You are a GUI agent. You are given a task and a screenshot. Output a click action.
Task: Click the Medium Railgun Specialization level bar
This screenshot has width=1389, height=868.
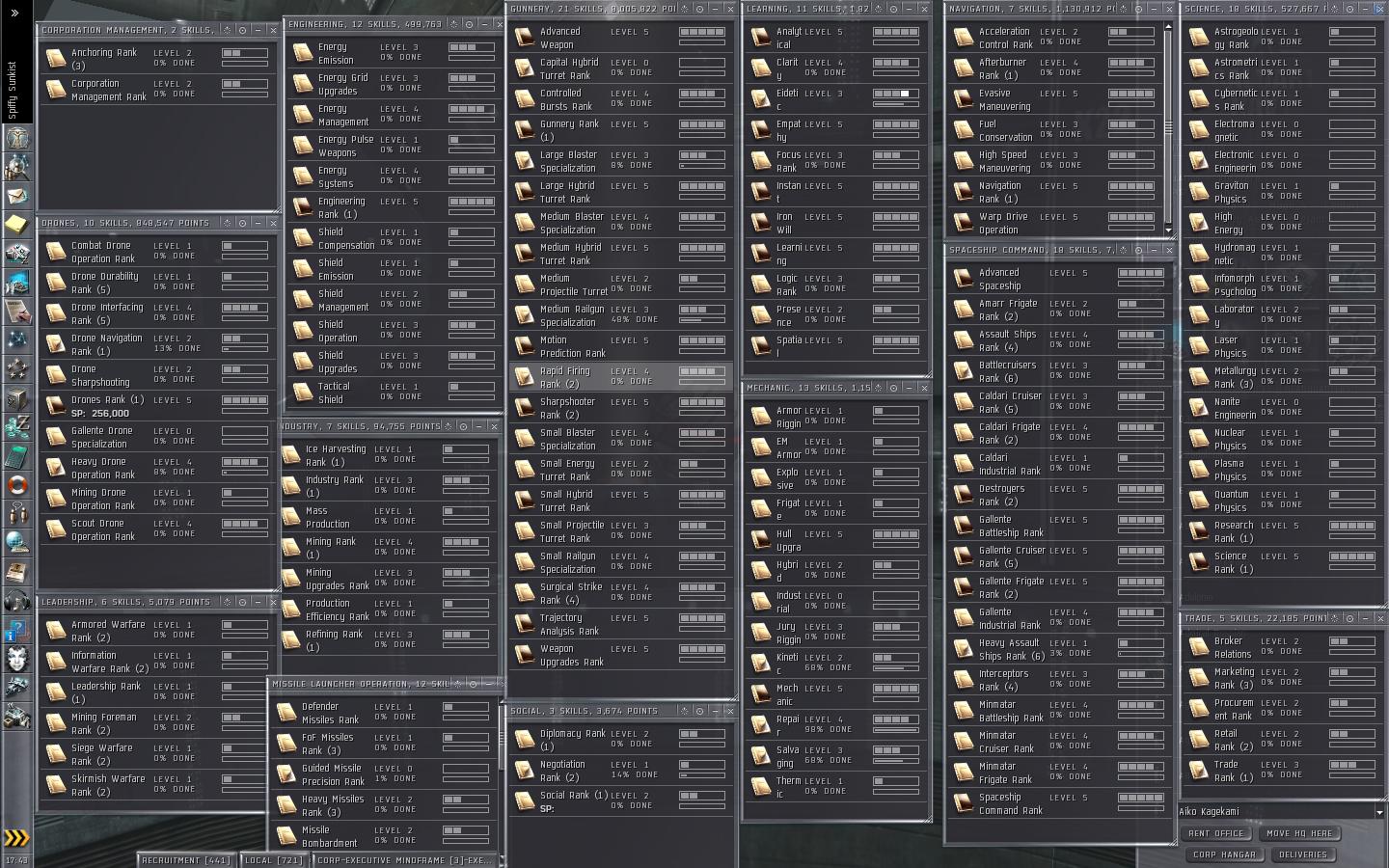click(x=702, y=310)
